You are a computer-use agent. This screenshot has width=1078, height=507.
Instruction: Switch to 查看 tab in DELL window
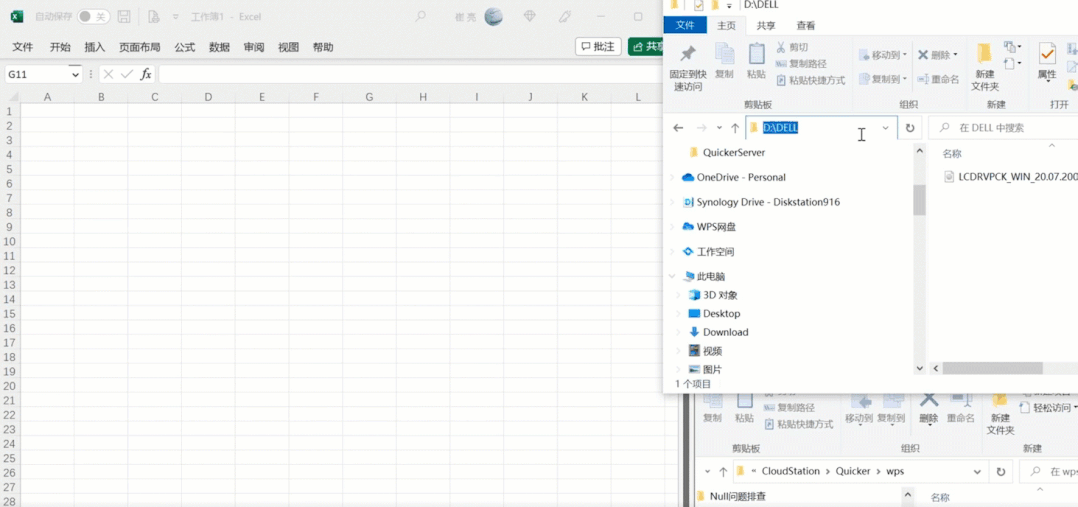click(806, 25)
